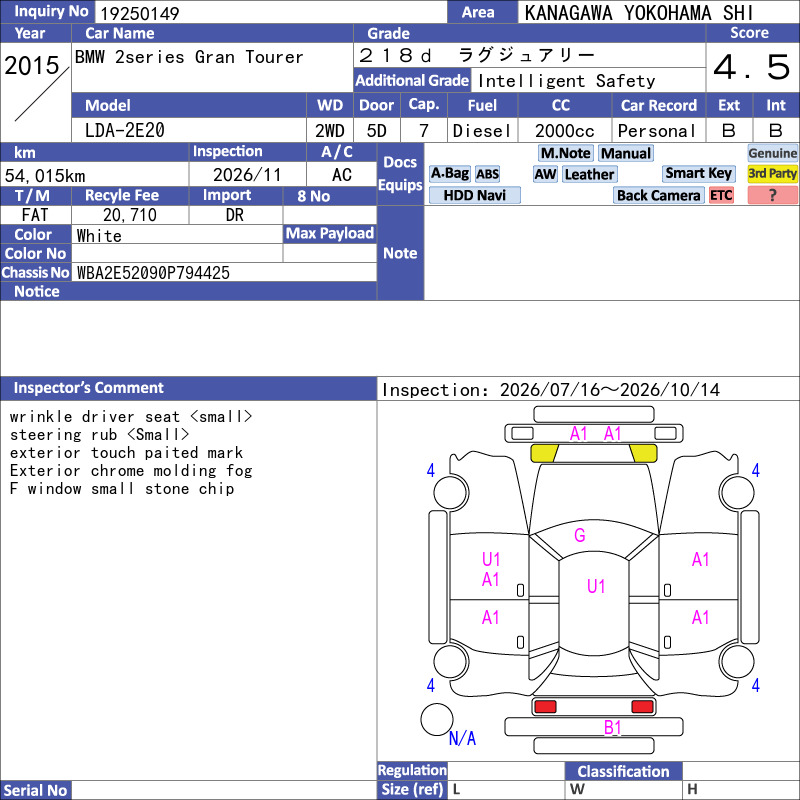
Task: Select the red ETC badge
Action: click(721, 195)
